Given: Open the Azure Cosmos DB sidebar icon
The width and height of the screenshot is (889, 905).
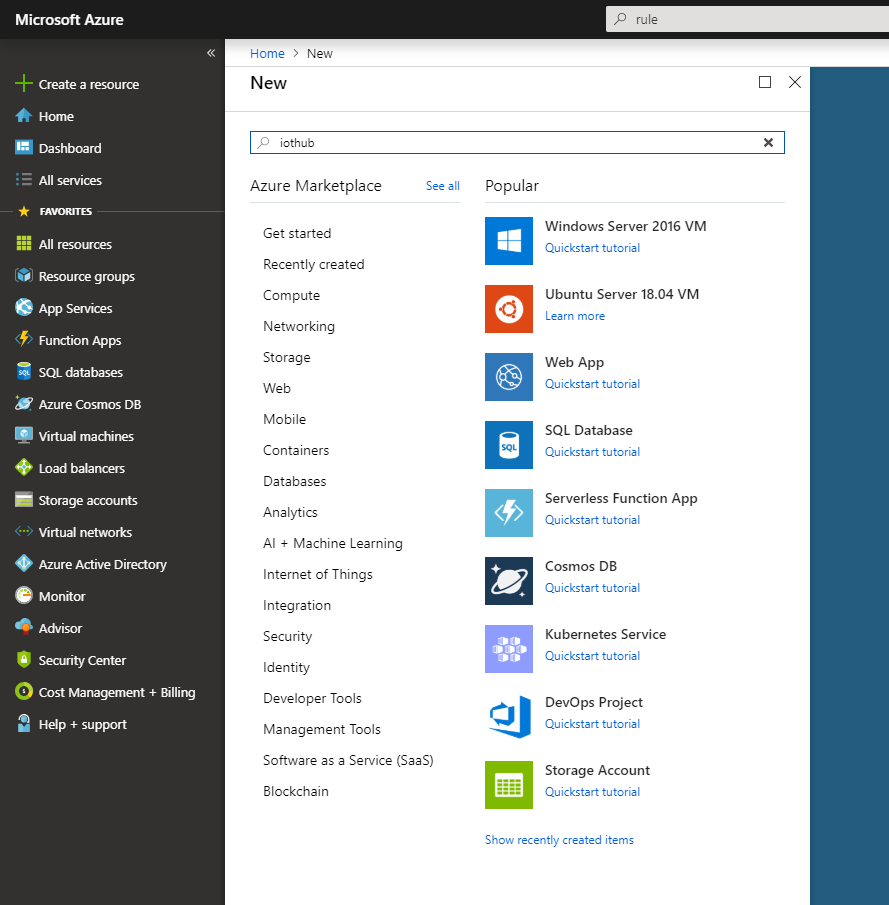Looking at the screenshot, I should coord(24,404).
